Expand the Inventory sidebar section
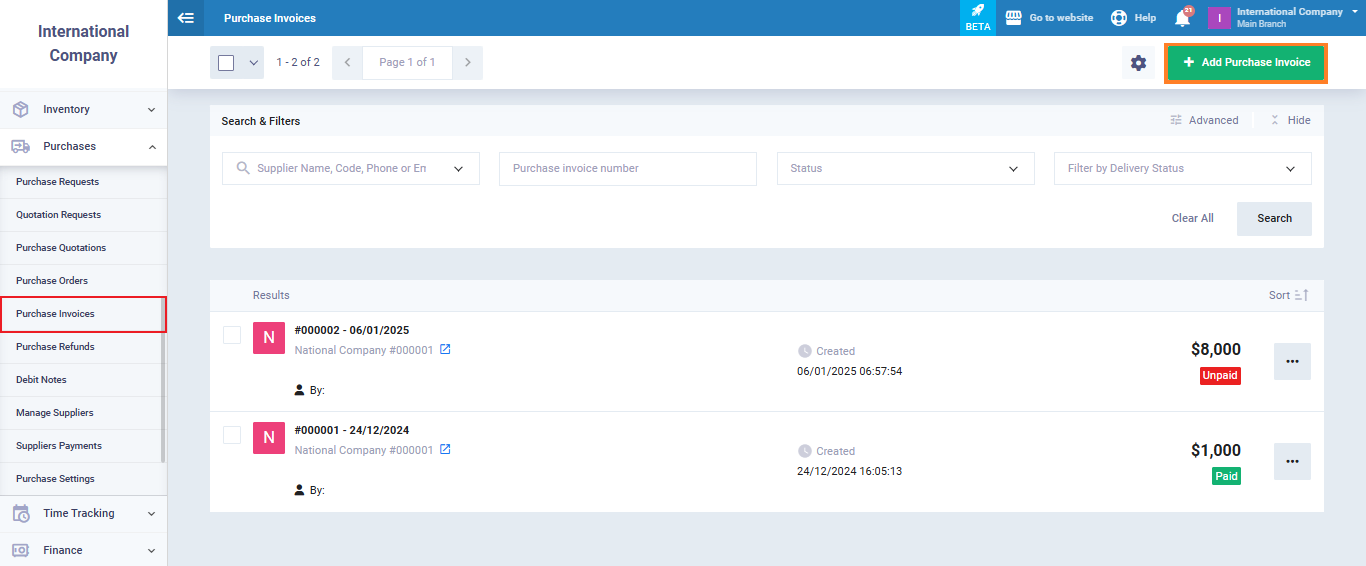 click(84, 109)
